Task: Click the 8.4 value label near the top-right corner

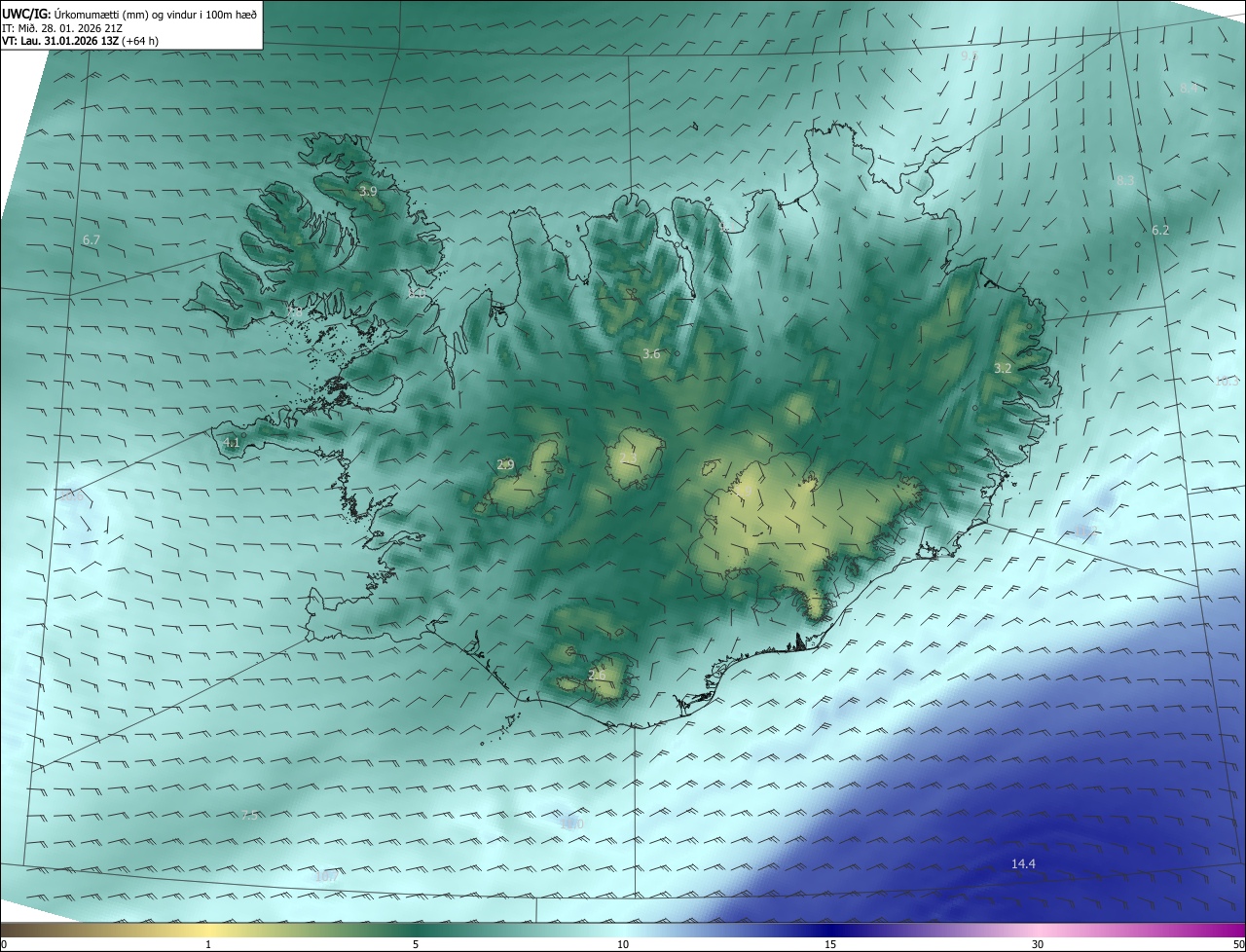Action: [x=1189, y=89]
